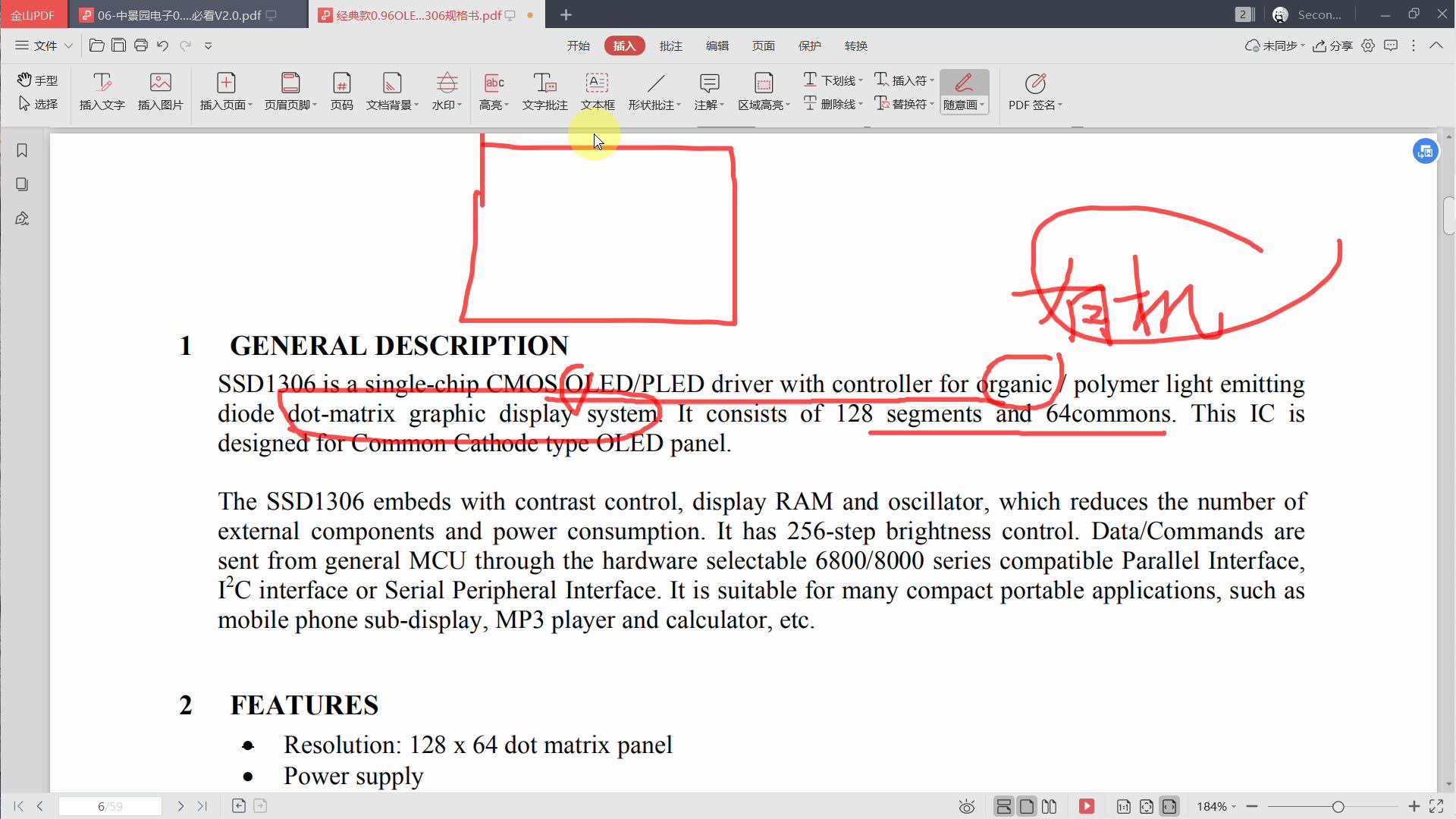Toggle eye-protection mode icon

966,807
